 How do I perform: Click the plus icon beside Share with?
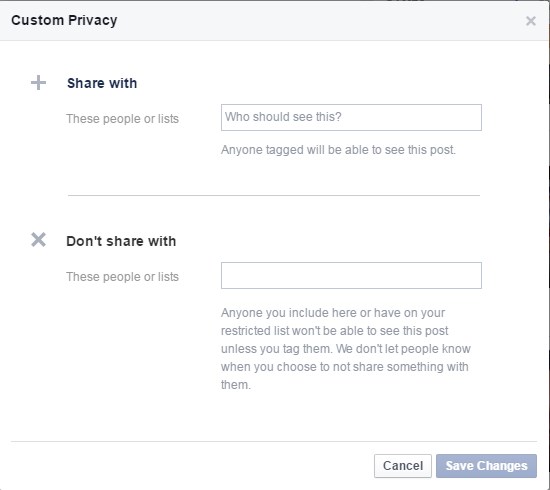38,83
